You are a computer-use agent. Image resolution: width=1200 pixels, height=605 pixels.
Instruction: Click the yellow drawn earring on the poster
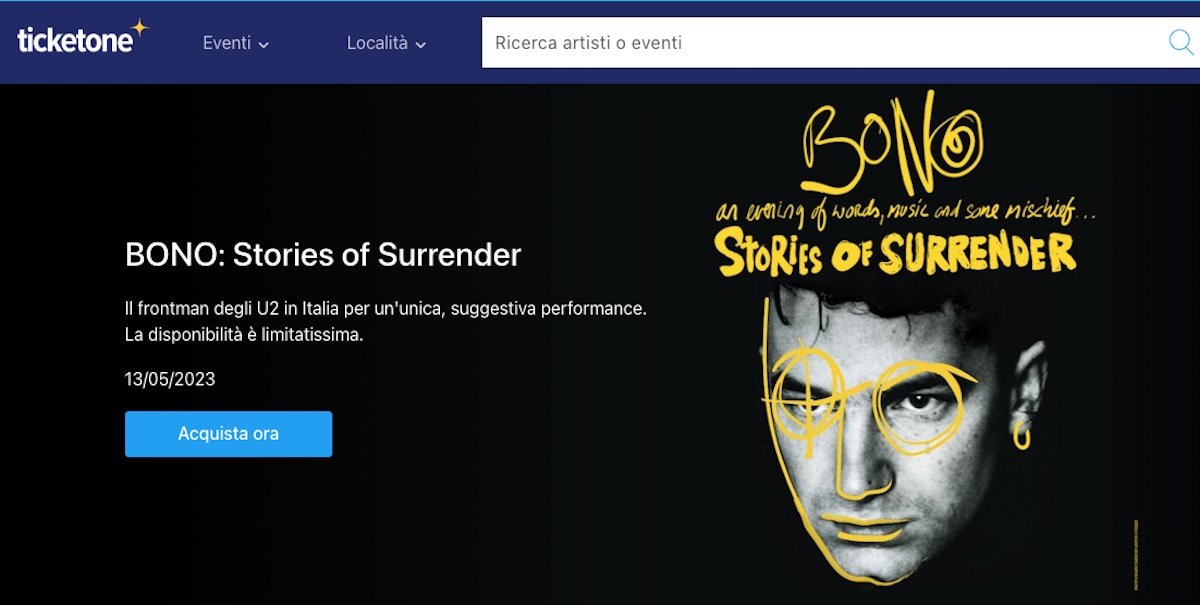pos(1021,435)
